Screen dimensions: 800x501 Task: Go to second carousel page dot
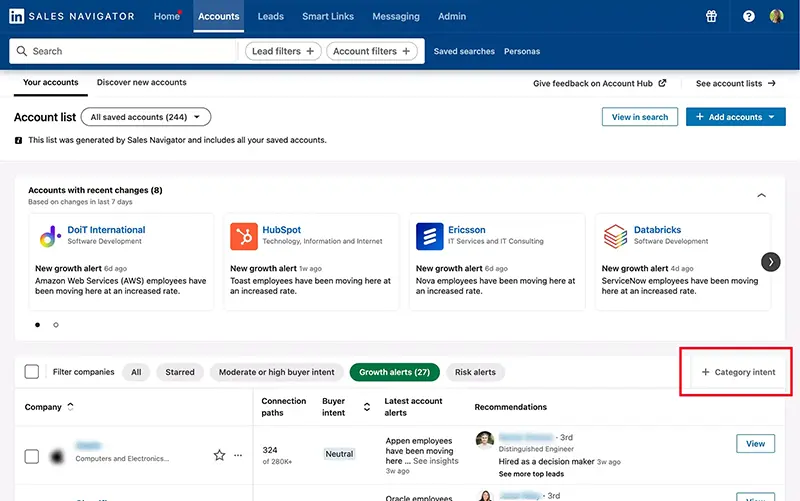point(56,324)
